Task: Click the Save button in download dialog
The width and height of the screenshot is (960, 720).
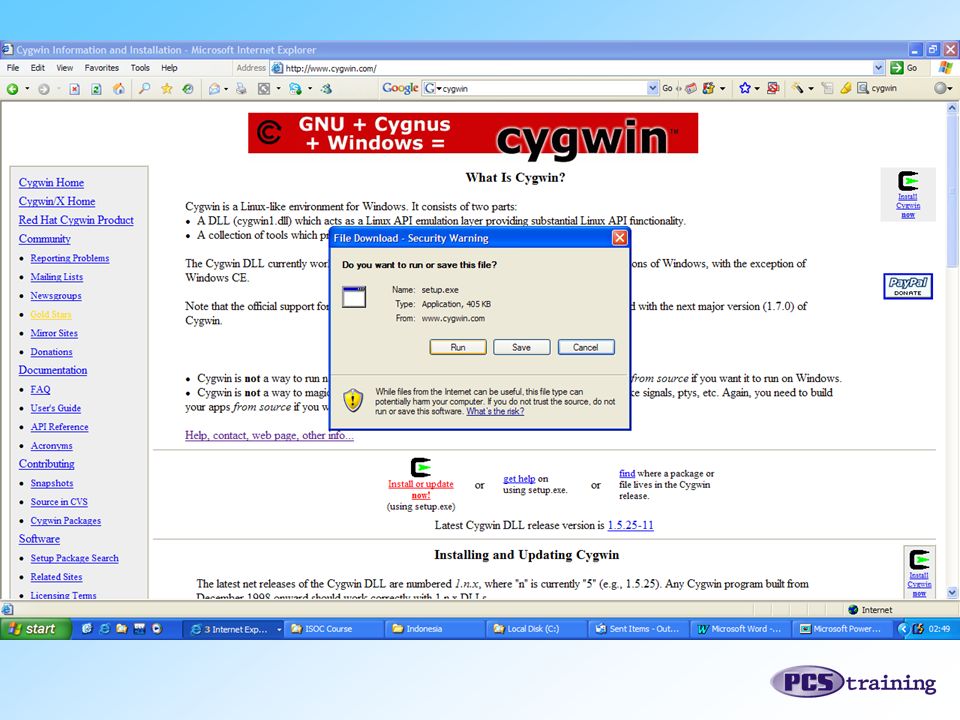Action: [x=522, y=347]
